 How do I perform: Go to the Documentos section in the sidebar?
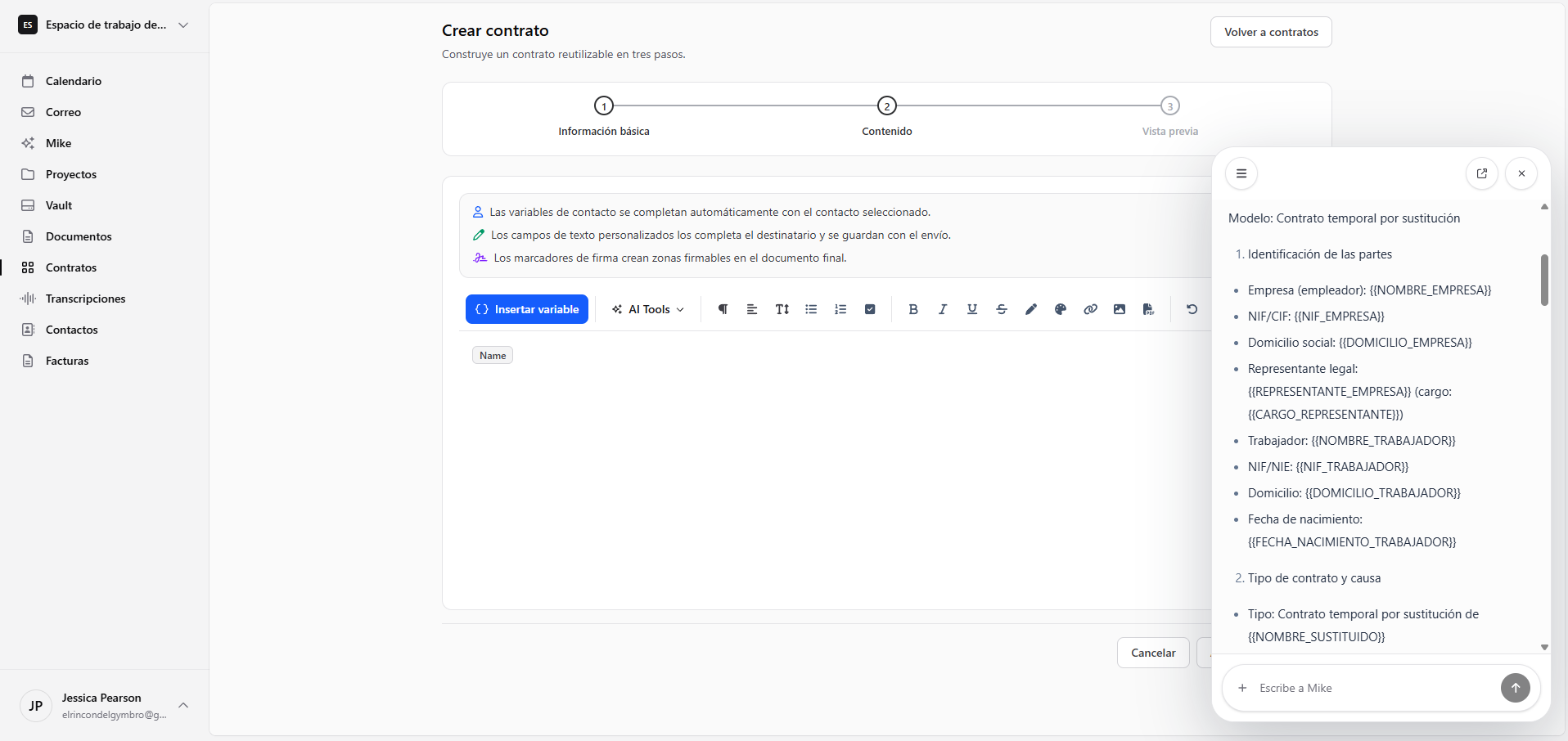[x=78, y=236]
